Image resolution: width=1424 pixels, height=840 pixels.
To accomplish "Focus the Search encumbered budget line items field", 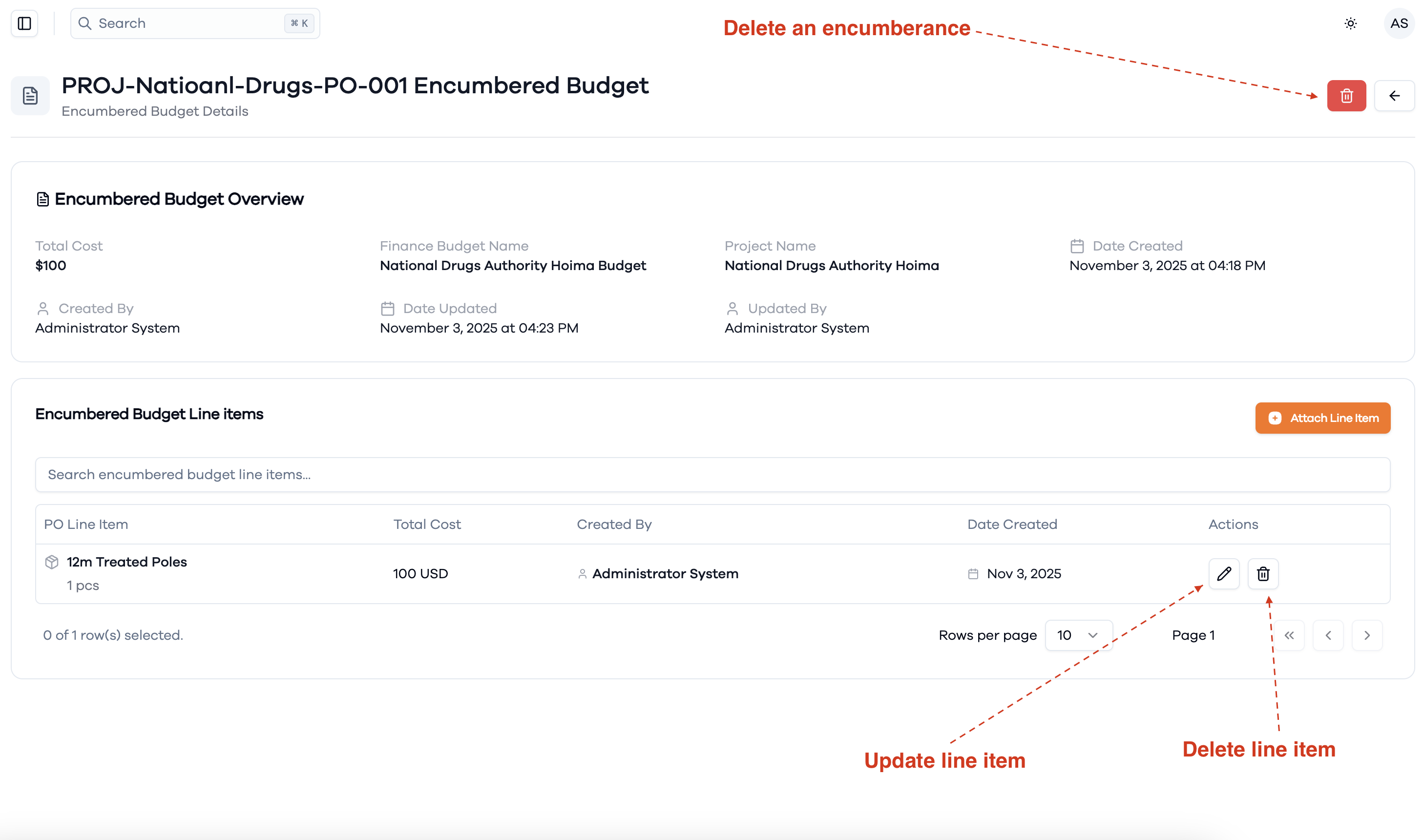I will tap(712, 474).
